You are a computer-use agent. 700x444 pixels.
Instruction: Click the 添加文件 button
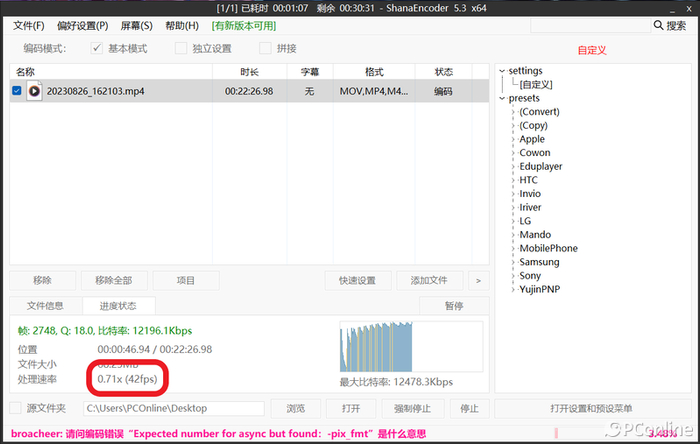pyautogui.click(x=429, y=280)
